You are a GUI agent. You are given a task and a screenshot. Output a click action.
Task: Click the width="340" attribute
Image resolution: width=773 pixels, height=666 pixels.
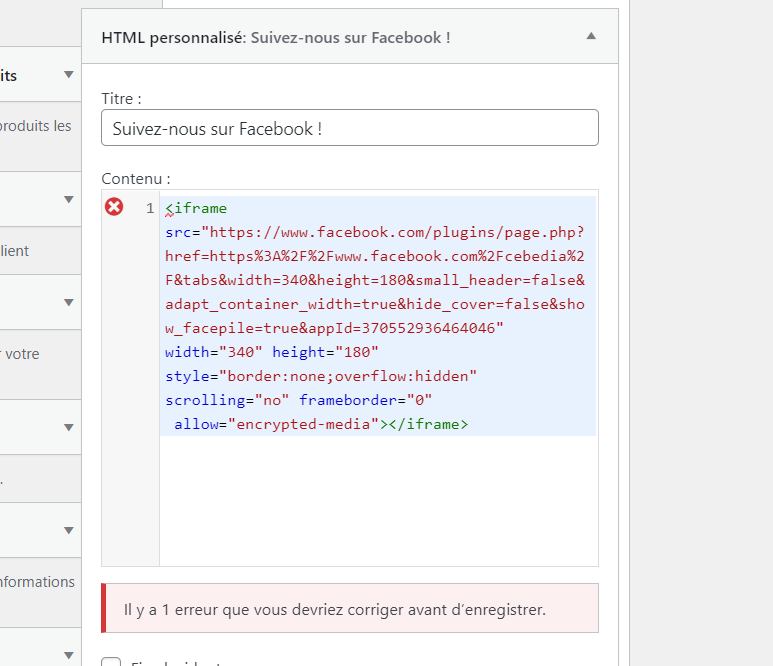(213, 352)
